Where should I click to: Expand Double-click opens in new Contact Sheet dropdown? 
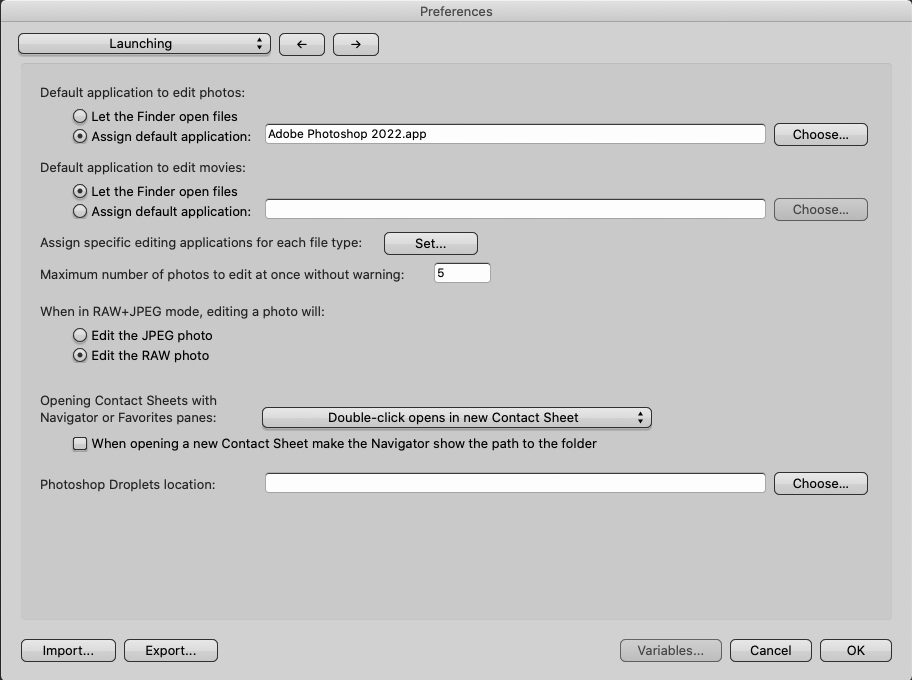click(x=456, y=418)
